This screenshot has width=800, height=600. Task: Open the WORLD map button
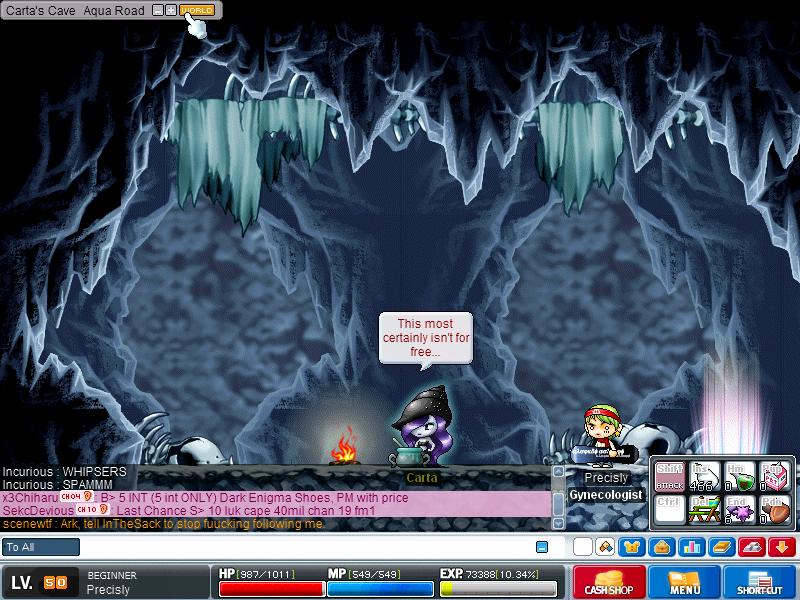[197, 10]
